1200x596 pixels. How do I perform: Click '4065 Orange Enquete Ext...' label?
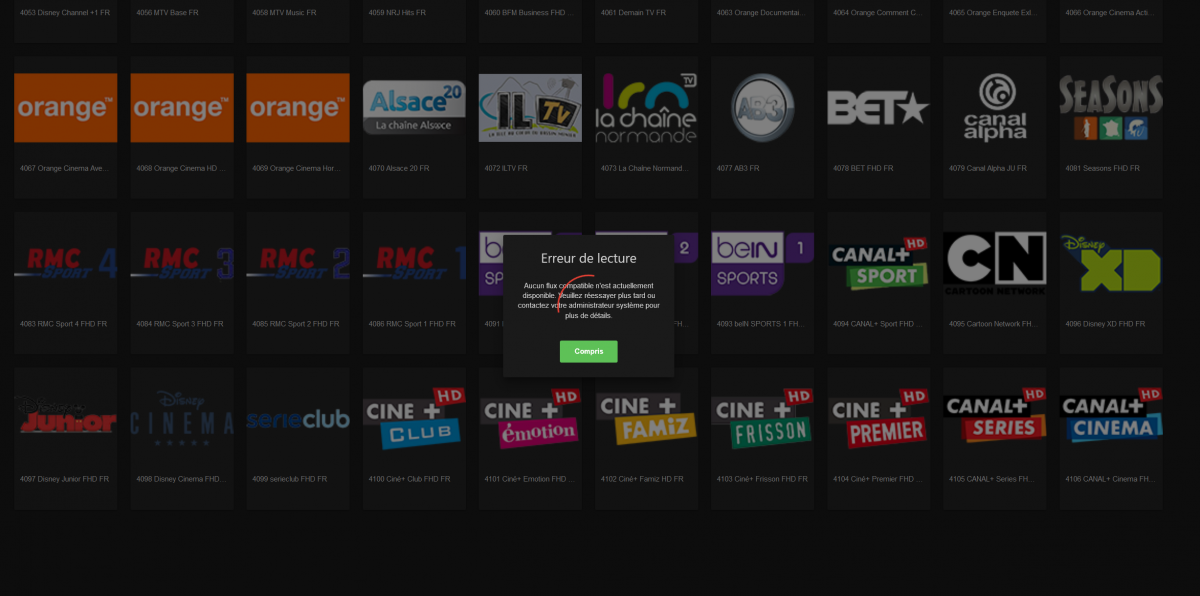[994, 12]
